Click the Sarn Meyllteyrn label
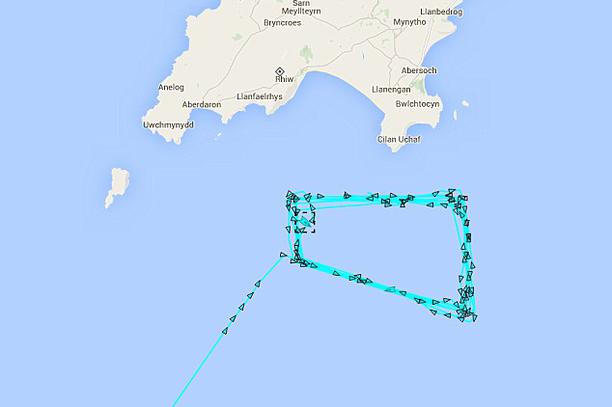This screenshot has width=612, height=407. tap(301, 7)
